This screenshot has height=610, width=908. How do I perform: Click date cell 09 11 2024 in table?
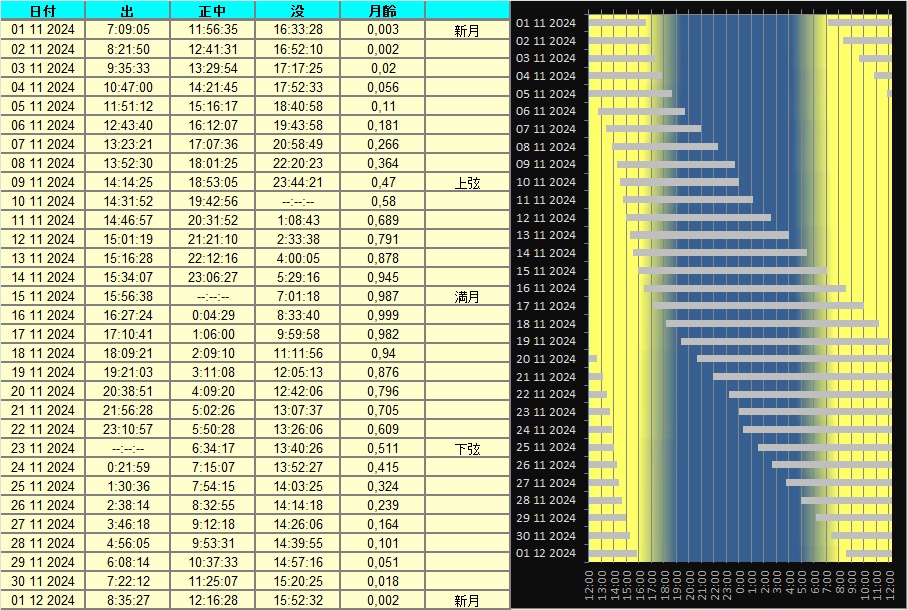(x=43, y=182)
